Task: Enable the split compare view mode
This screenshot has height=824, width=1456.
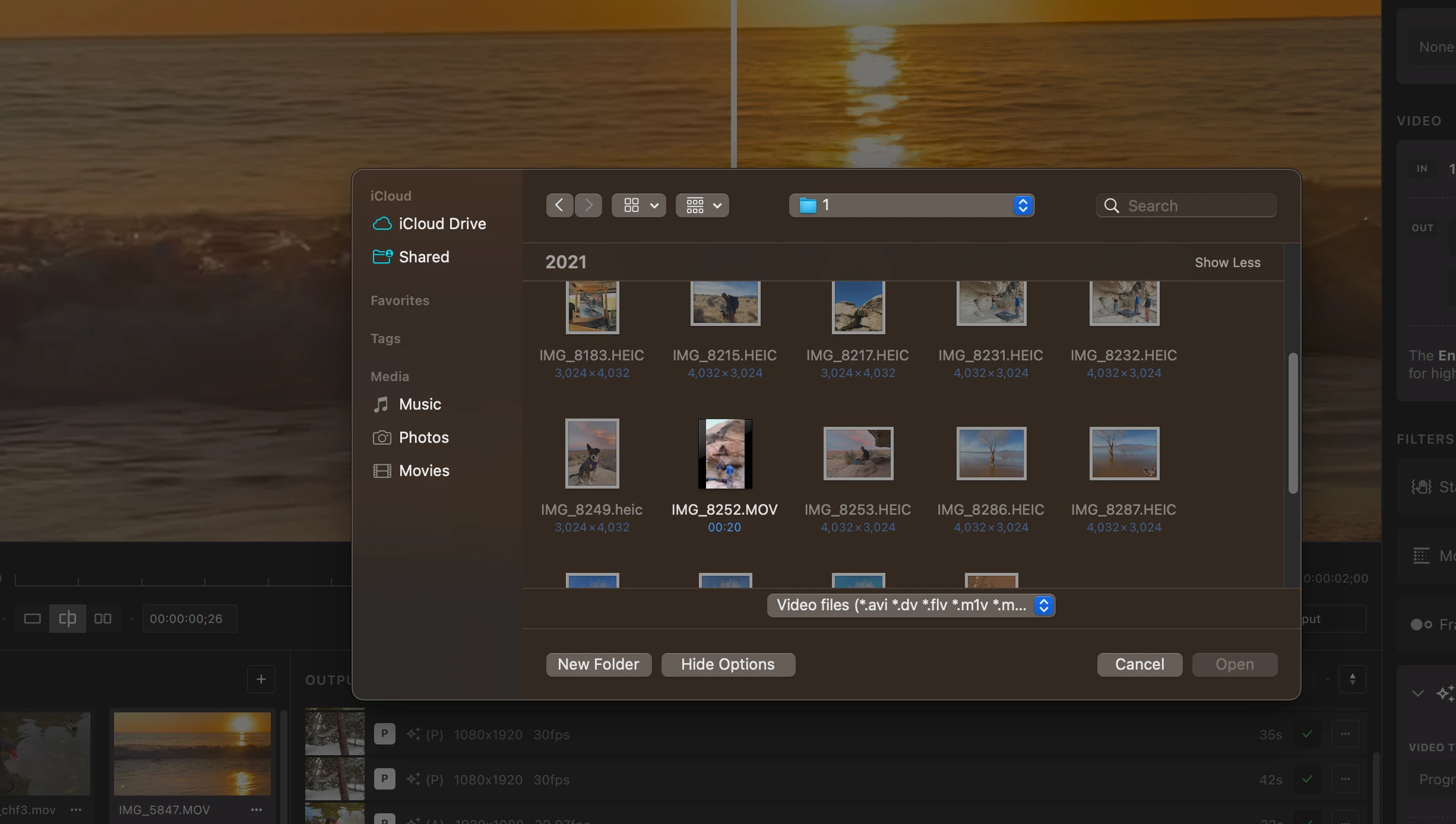Action: click(x=67, y=619)
